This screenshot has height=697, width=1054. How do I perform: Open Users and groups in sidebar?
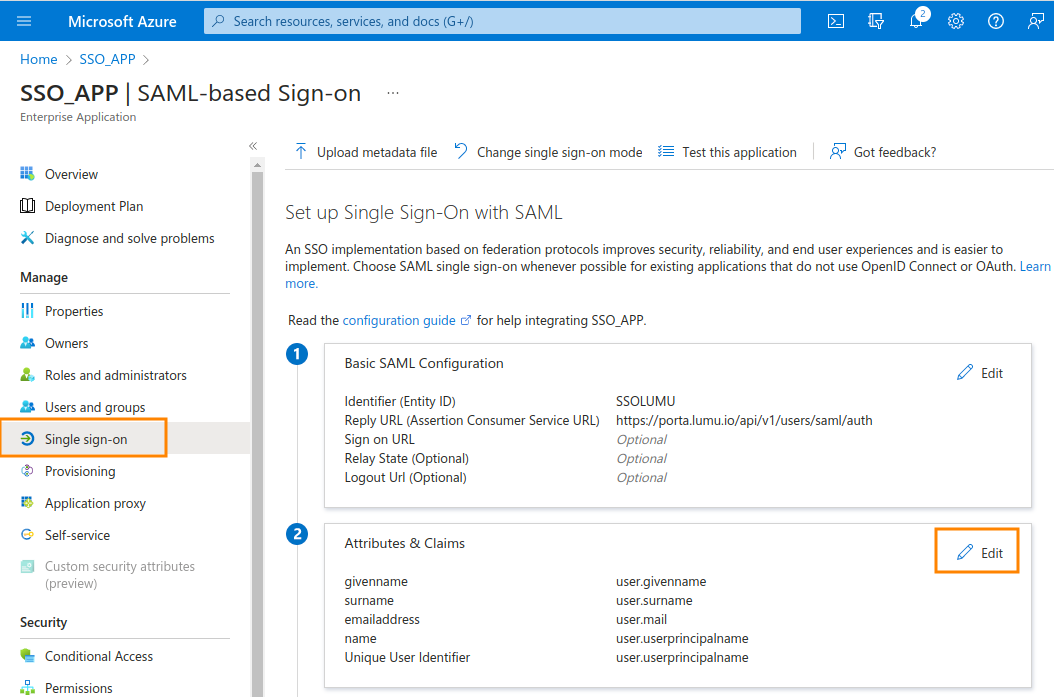pyautogui.click(x=95, y=407)
